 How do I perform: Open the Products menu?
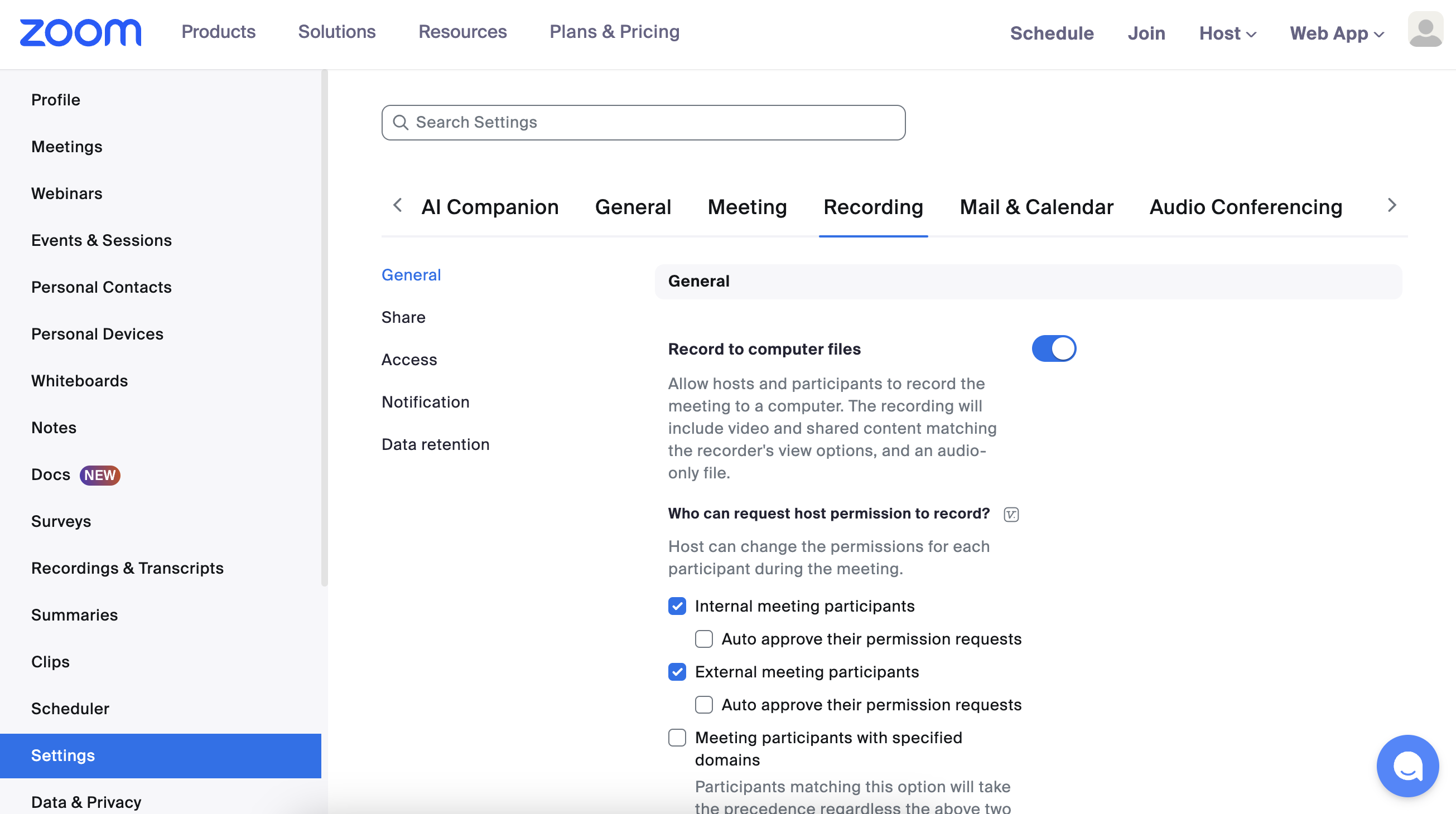coord(218,32)
